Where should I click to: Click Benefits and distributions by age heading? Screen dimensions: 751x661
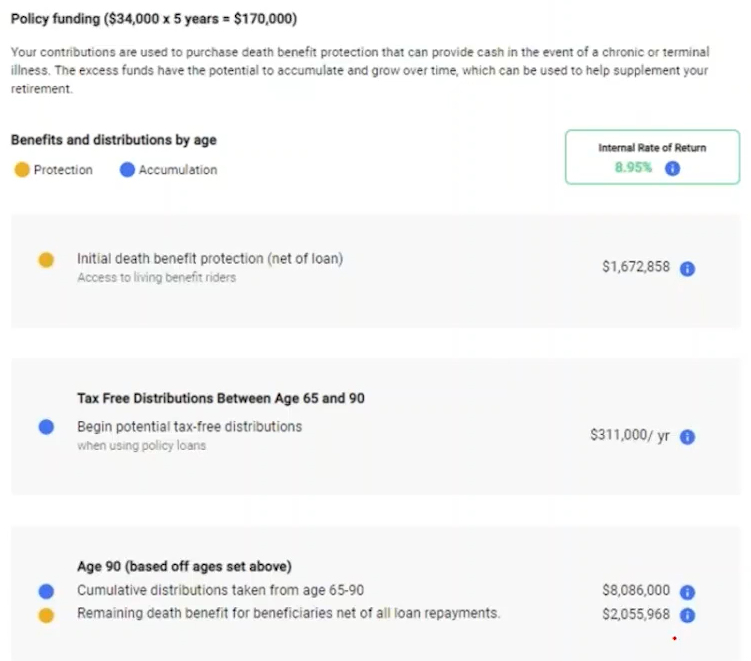[113, 140]
